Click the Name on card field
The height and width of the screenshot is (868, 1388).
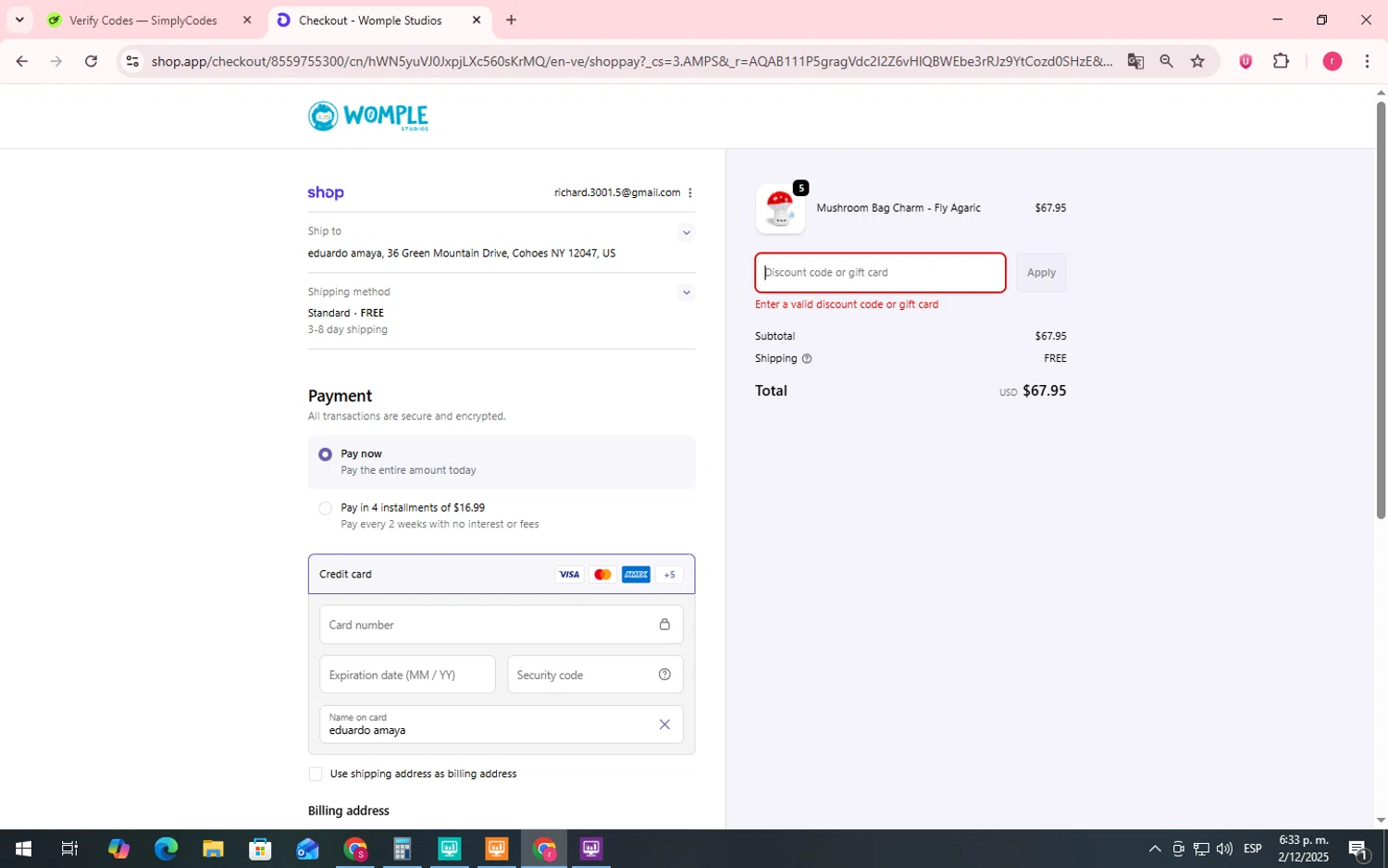(x=502, y=725)
